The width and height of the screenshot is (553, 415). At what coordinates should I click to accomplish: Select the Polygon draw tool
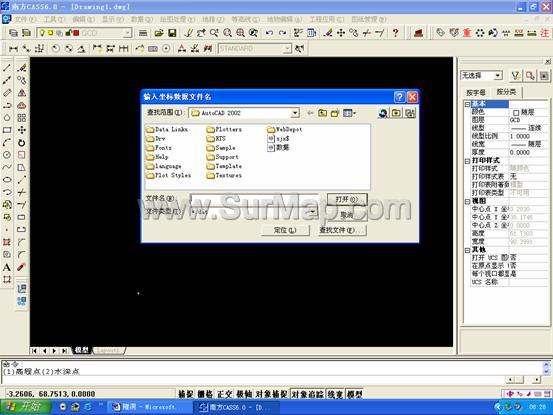7,118
